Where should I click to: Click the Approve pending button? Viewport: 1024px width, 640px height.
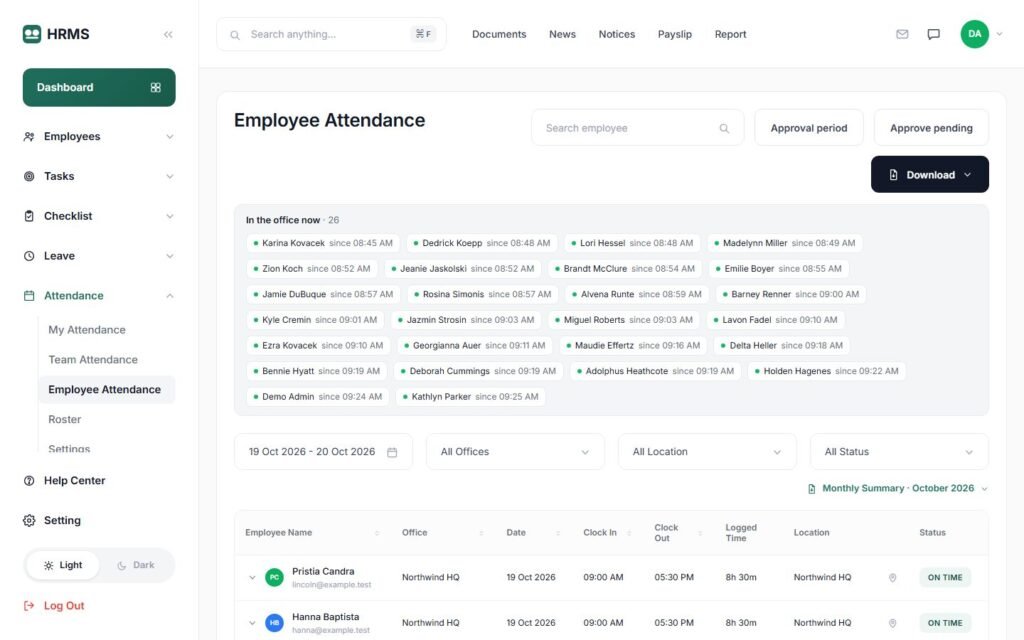tap(931, 128)
